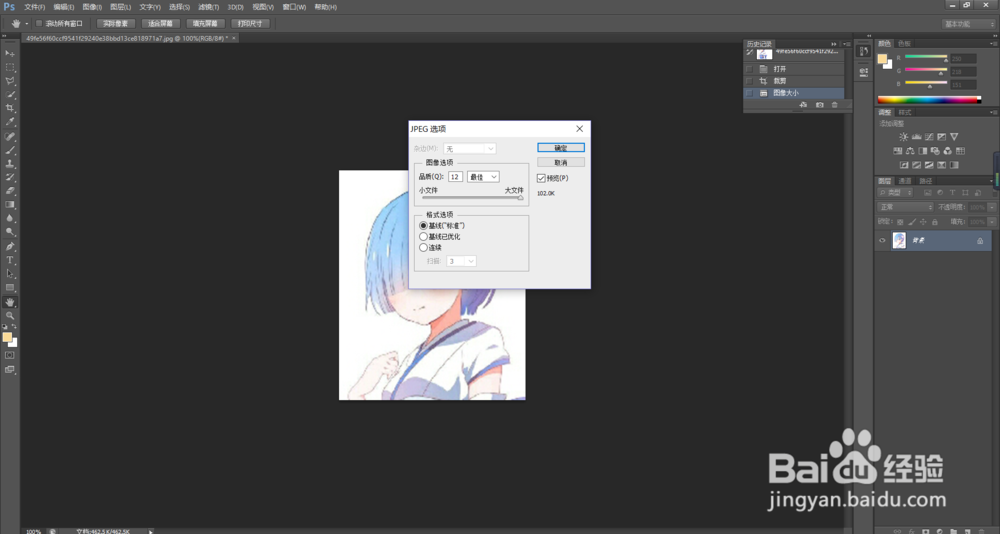Select the Rectangle shape tool
This screenshot has height=534, width=1000.
tap(10, 288)
